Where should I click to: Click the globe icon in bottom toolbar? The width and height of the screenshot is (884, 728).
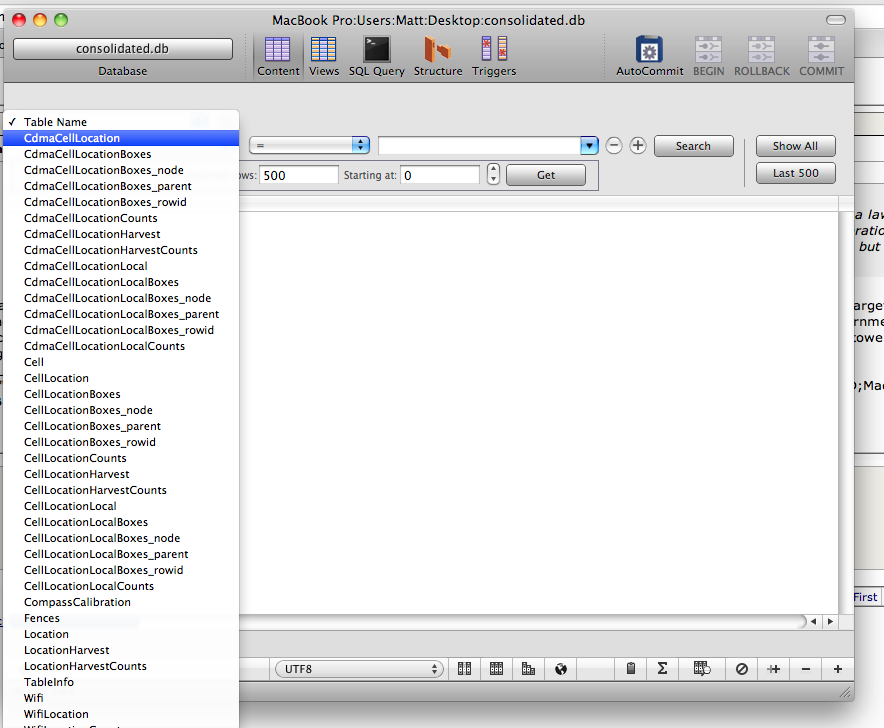point(560,669)
